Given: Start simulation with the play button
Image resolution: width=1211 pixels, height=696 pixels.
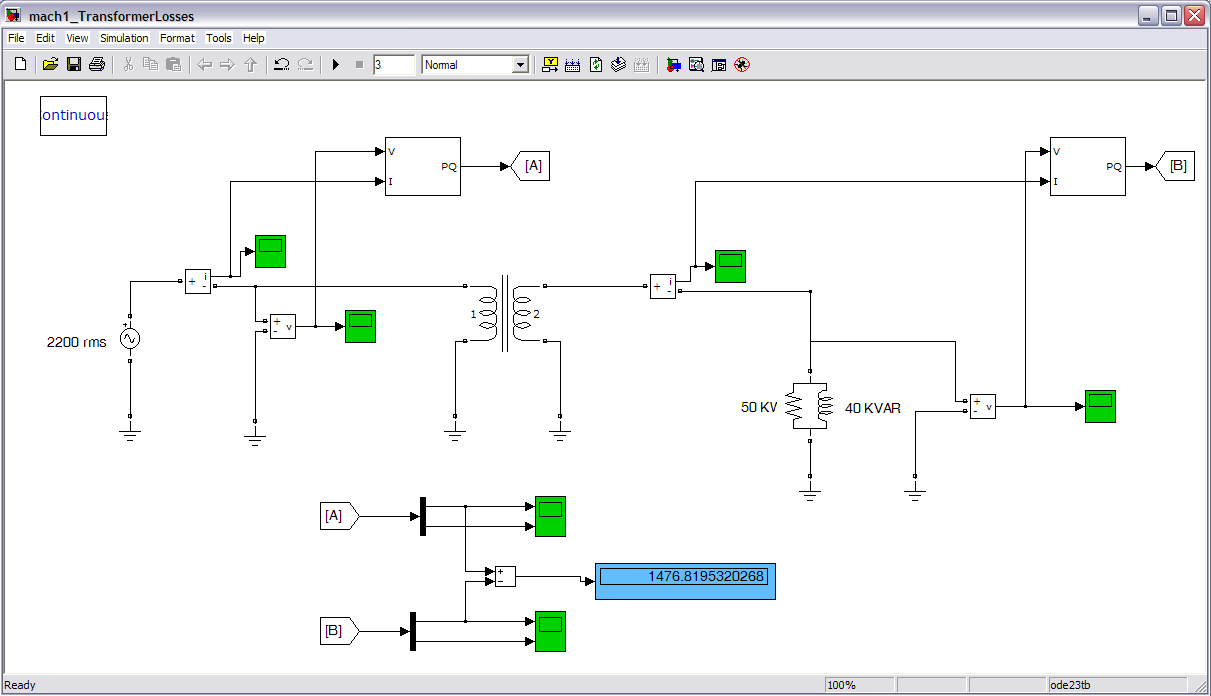Looking at the screenshot, I should pos(336,65).
